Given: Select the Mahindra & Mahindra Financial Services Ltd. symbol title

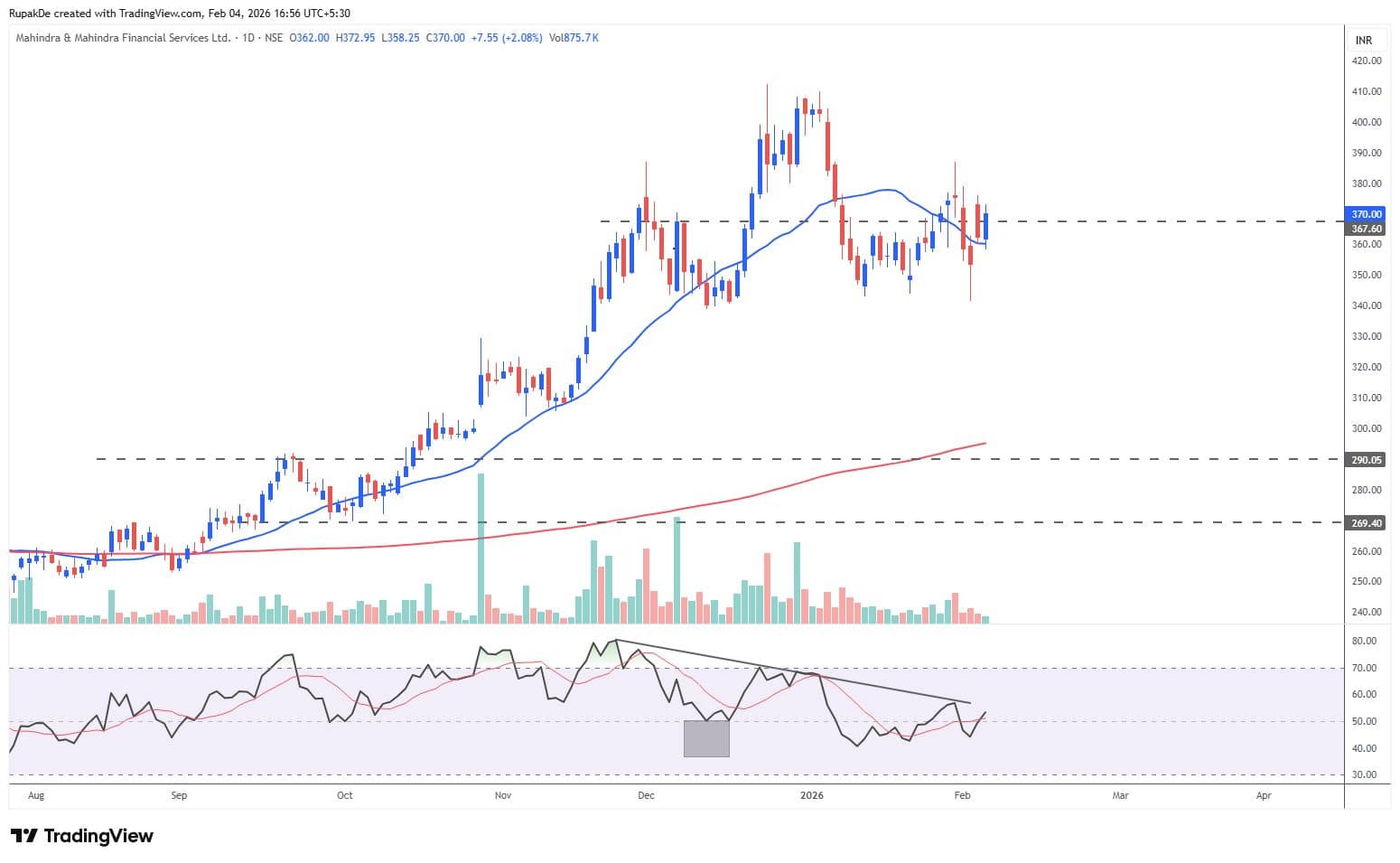Looking at the screenshot, I should click(123, 38).
